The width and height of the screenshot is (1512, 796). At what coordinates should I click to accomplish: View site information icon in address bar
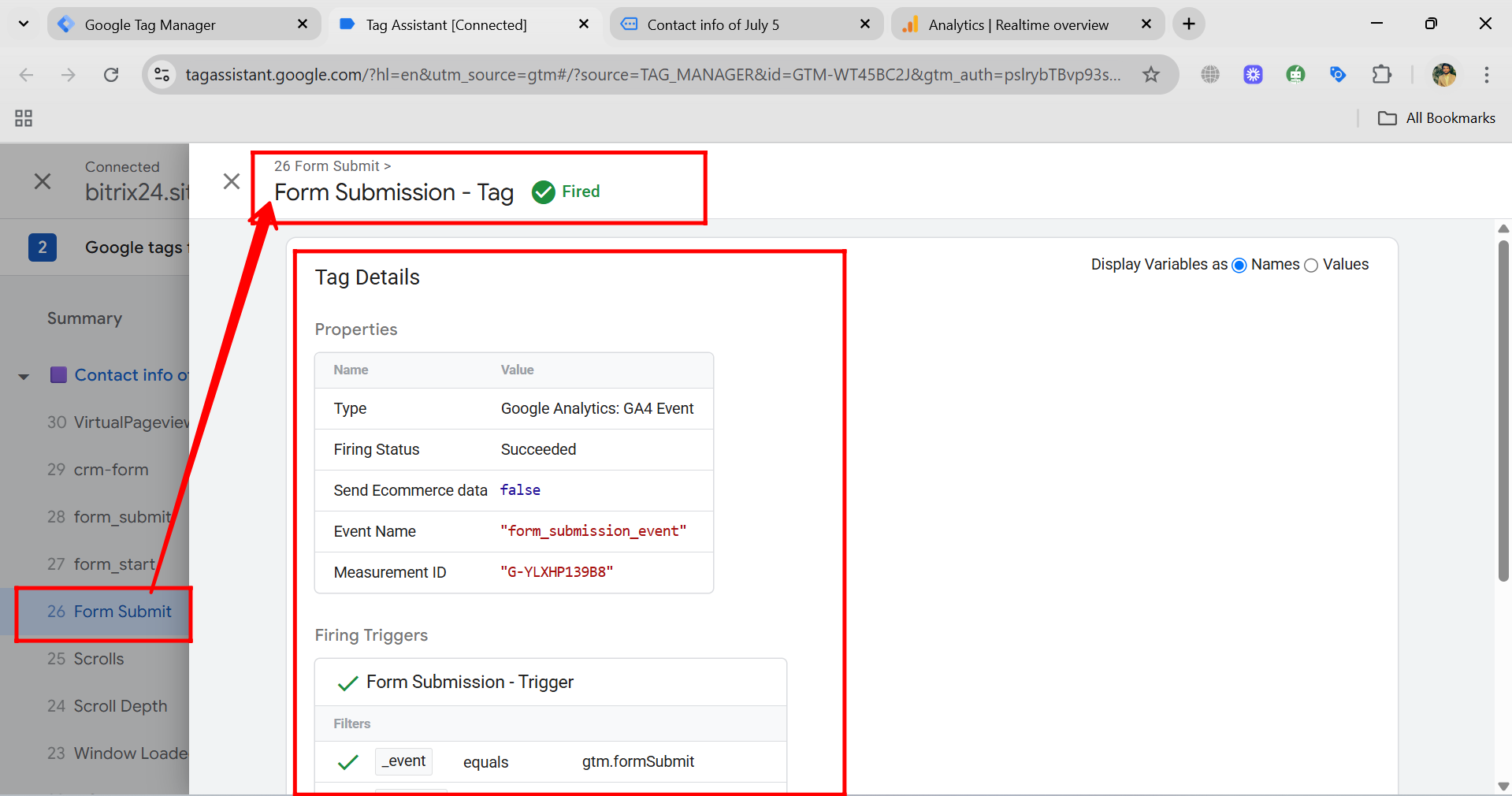162,75
